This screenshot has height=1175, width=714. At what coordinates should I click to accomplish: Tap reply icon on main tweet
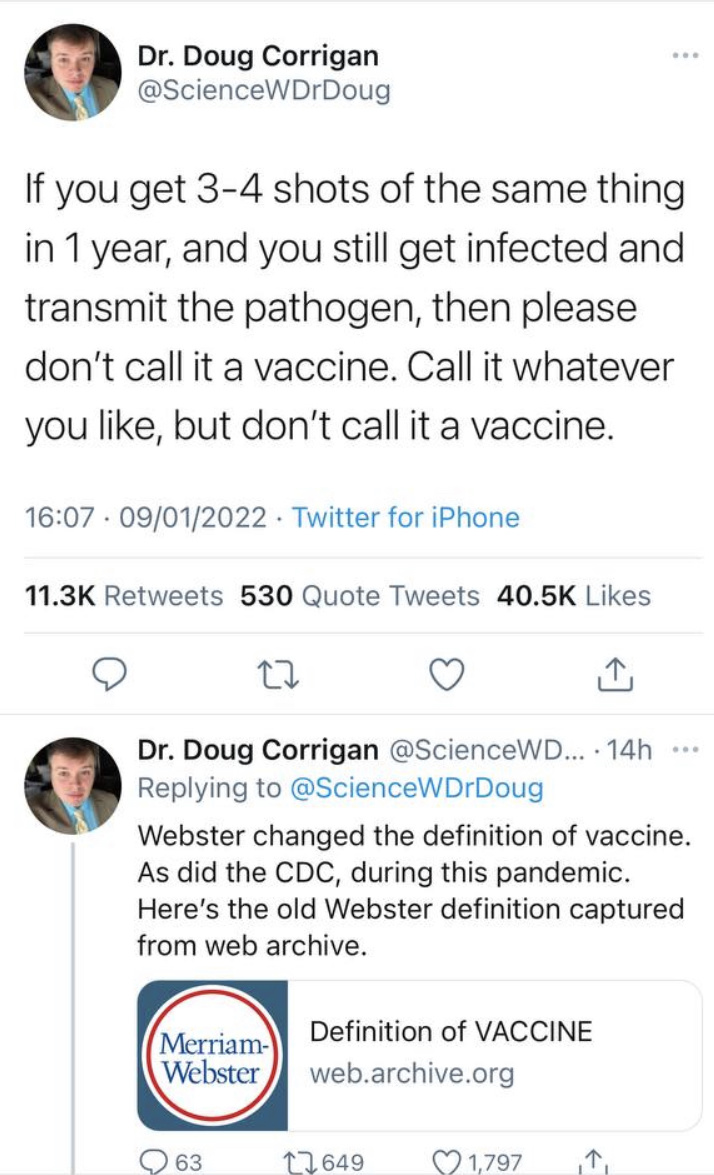point(109,674)
